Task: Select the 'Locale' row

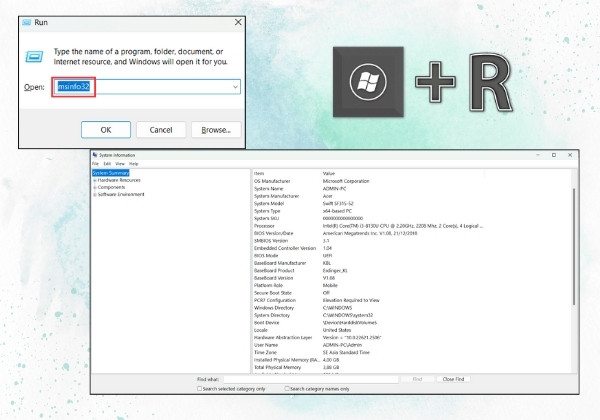Action: 412,330
